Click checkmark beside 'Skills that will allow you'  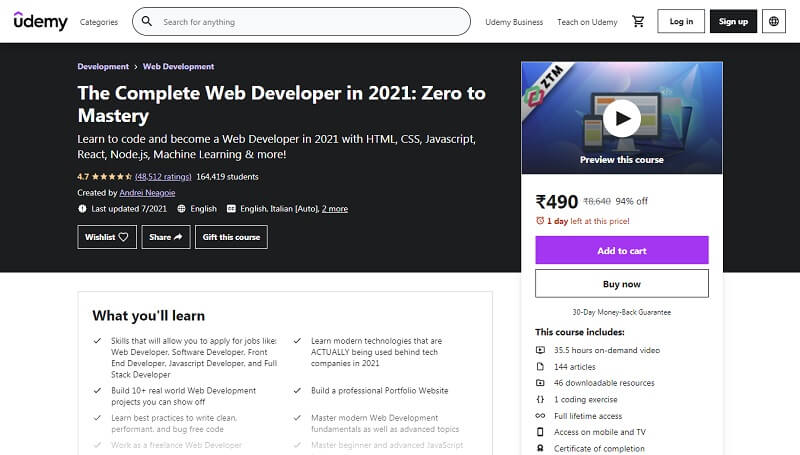pyautogui.click(x=97, y=341)
